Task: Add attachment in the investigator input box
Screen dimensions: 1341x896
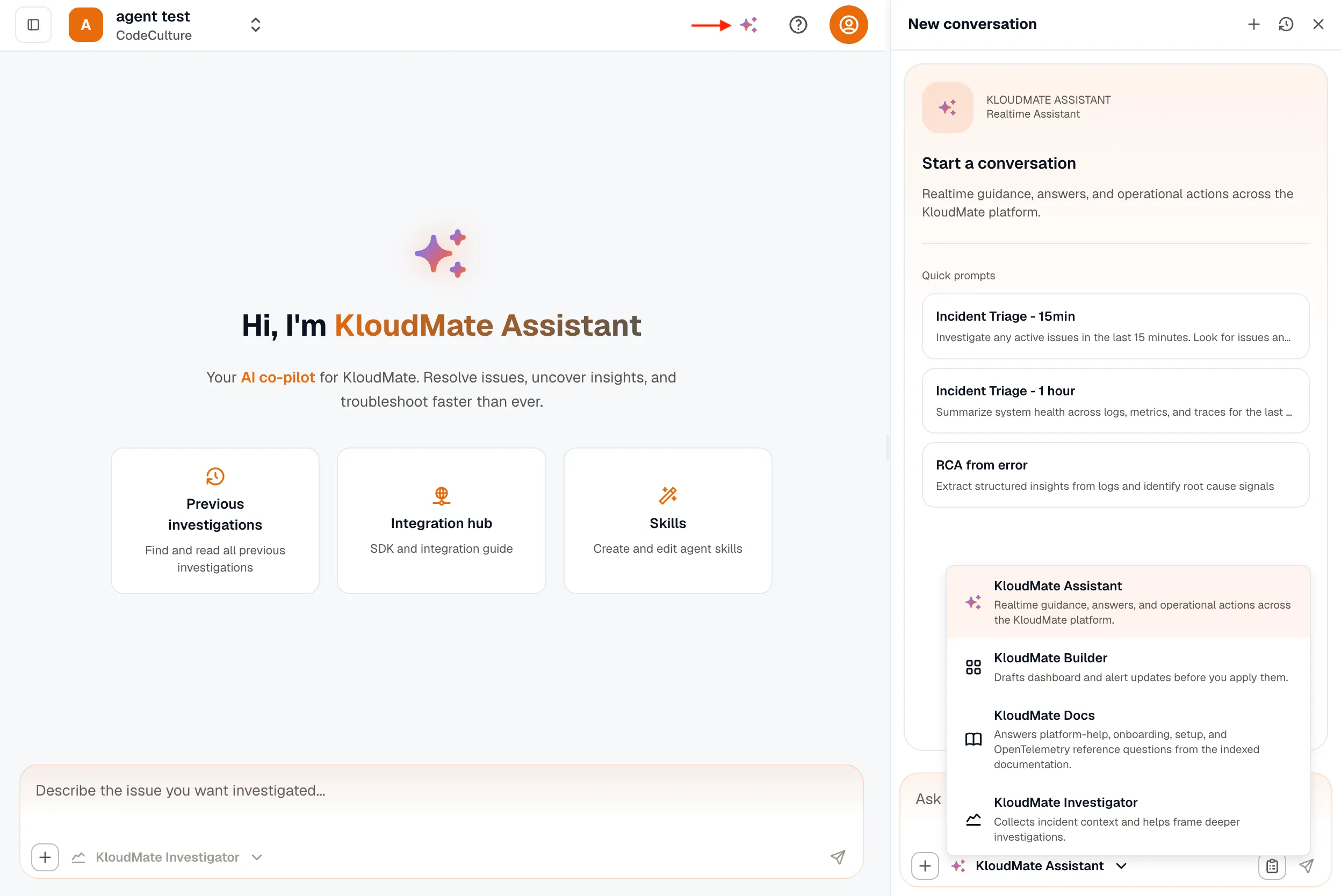Action: click(x=45, y=857)
